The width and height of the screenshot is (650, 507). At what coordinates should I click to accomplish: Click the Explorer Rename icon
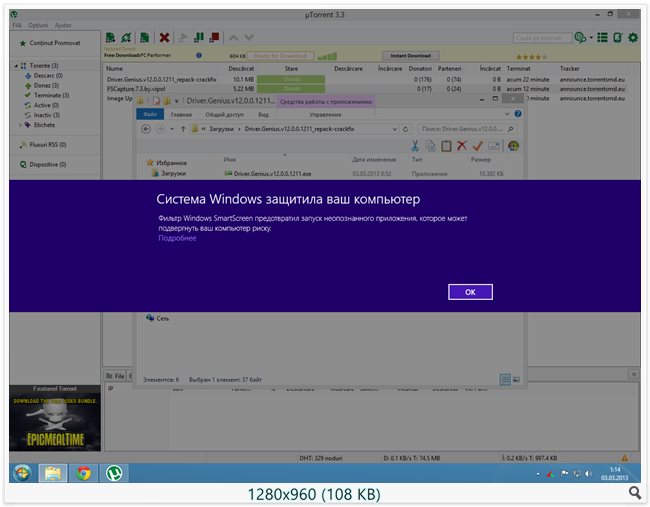[x=494, y=146]
